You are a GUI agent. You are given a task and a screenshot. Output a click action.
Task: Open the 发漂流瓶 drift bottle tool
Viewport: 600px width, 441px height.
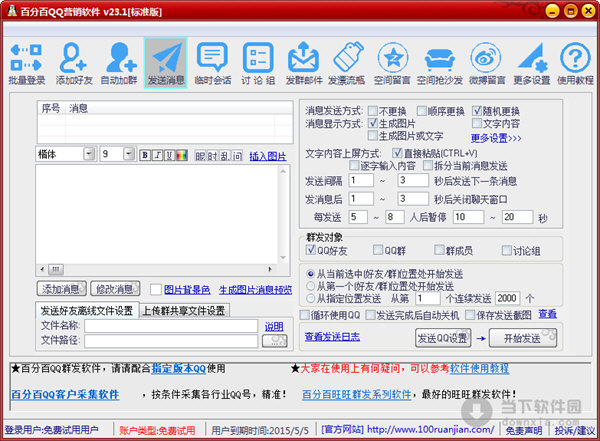tap(347, 64)
